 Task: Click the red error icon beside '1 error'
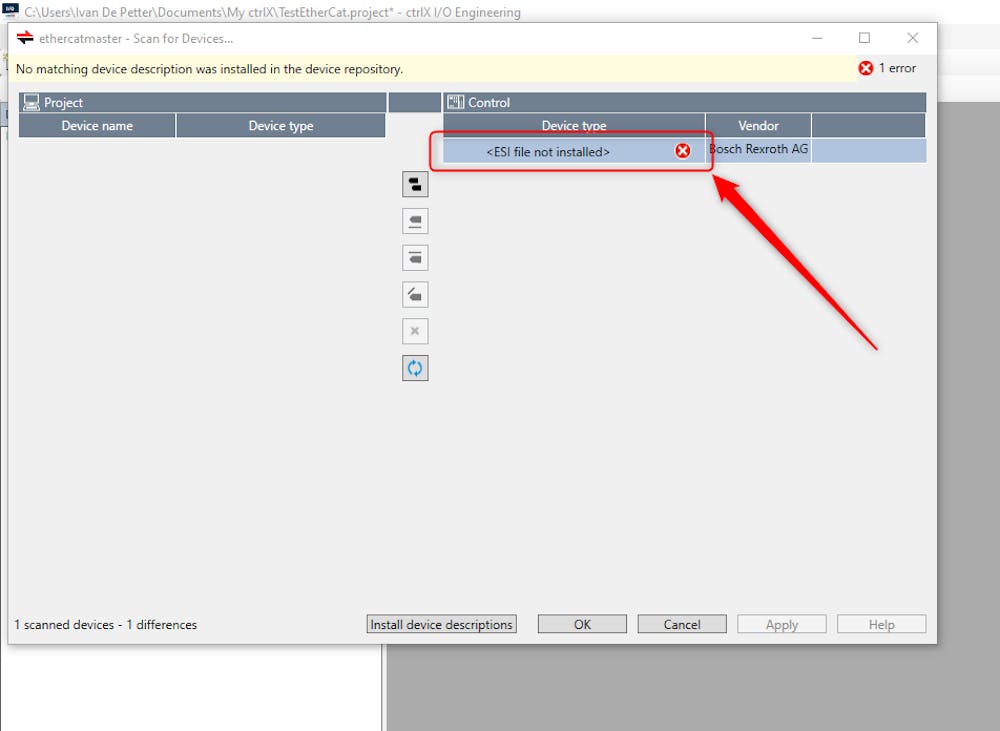(x=866, y=69)
